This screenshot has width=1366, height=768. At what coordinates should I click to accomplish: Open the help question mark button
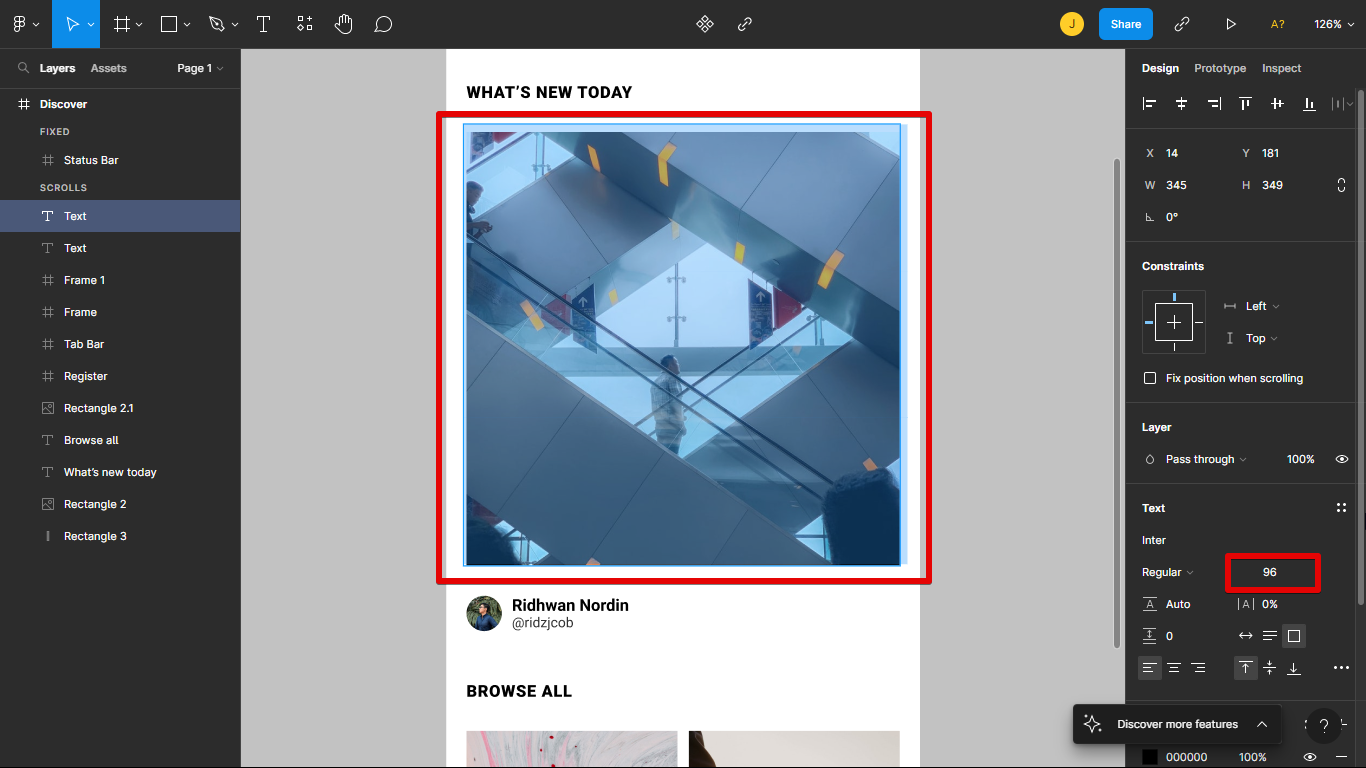[x=1324, y=726]
